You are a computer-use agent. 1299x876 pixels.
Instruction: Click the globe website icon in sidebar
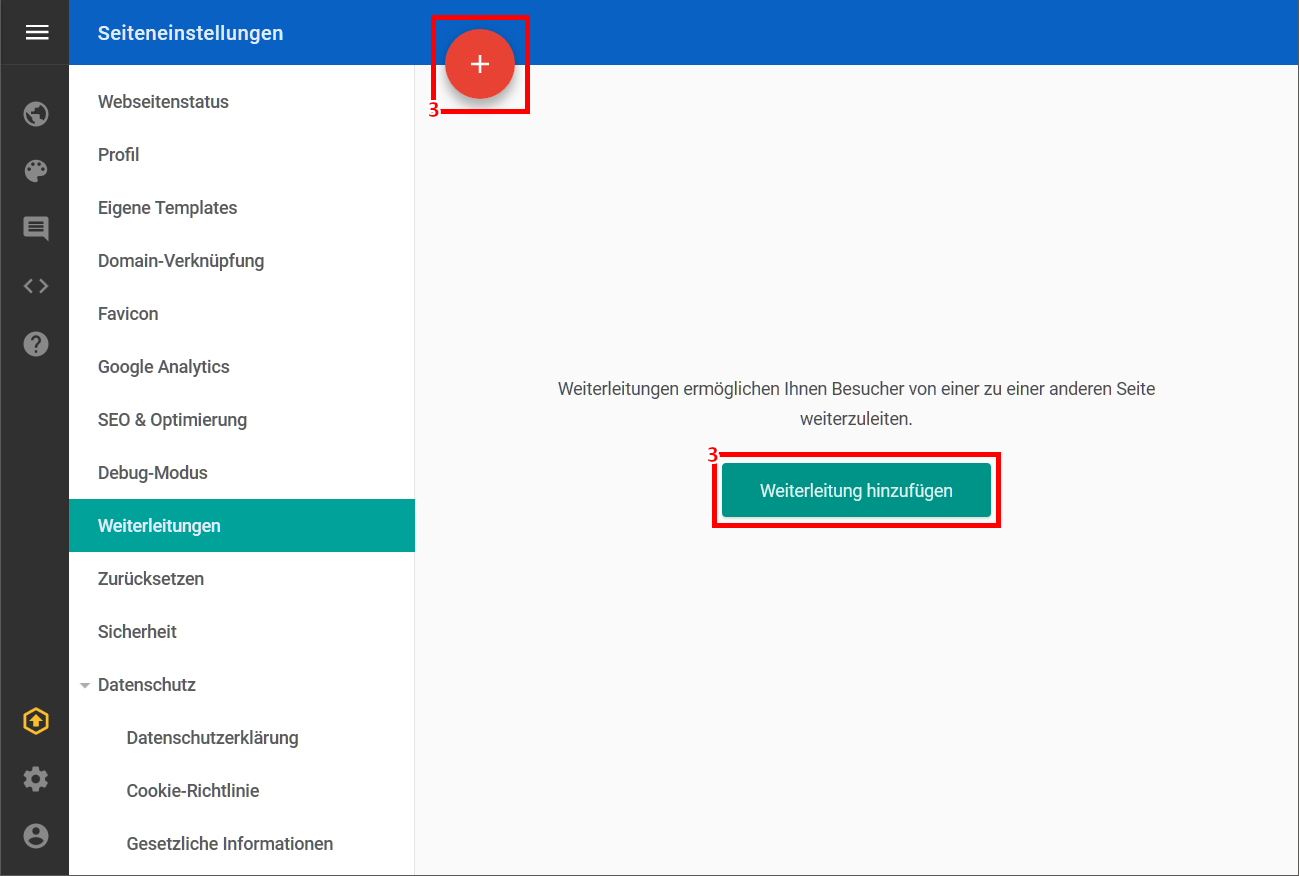36,114
